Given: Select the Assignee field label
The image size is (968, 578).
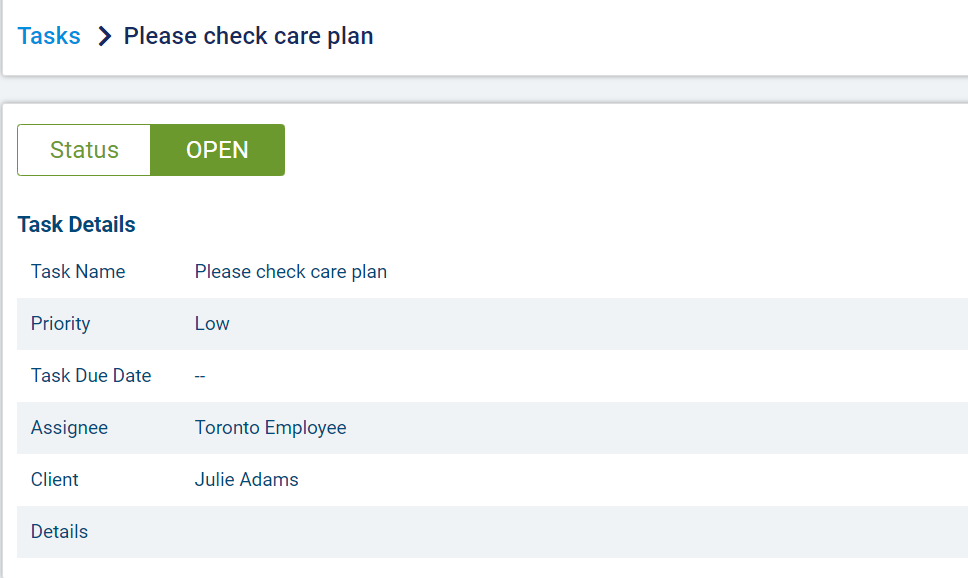Looking at the screenshot, I should point(69,428).
